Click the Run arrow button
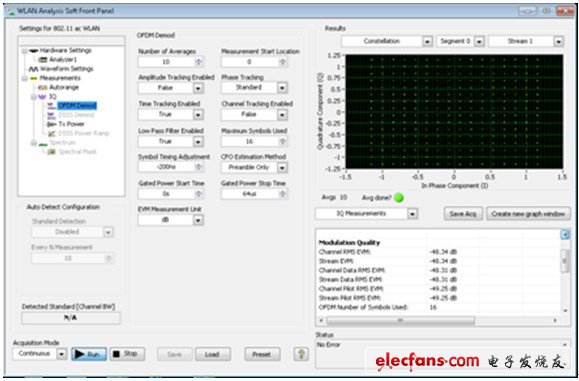579x381 pixels. point(89,354)
